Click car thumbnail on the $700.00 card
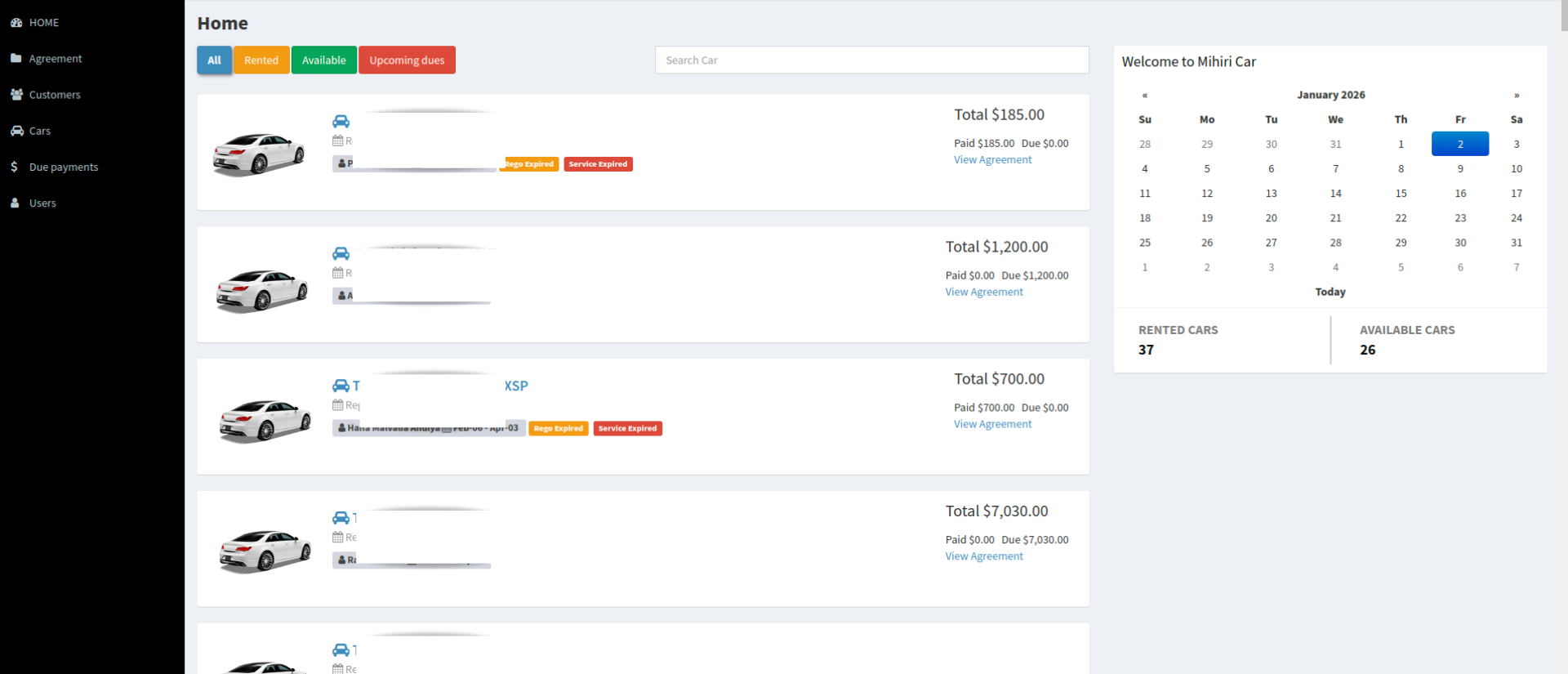The image size is (1568, 674). (x=265, y=420)
